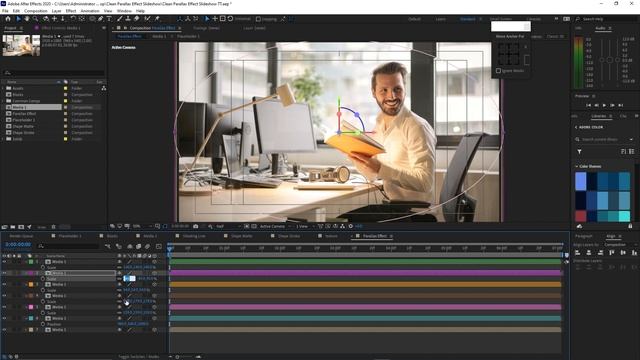Click the Search Help field
Screen dimensions: 640x360
tap(607, 19)
